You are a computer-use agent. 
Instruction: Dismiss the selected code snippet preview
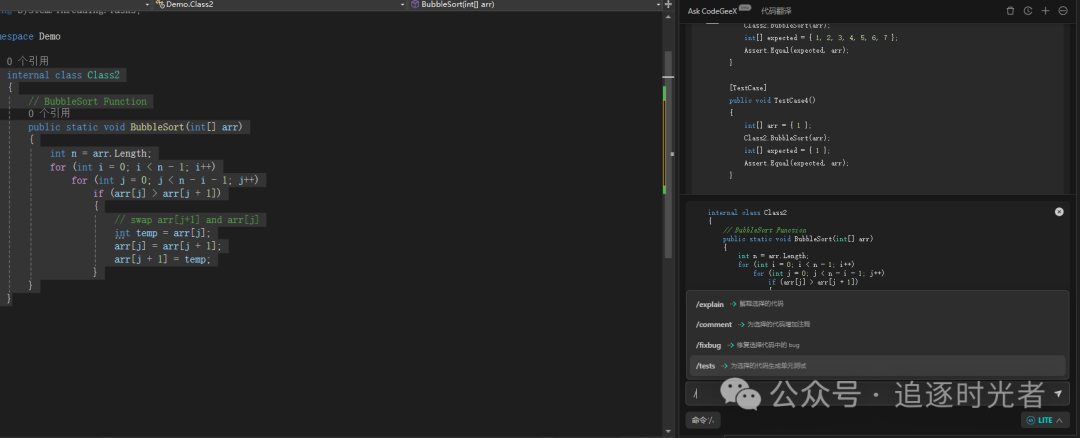(1059, 212)
